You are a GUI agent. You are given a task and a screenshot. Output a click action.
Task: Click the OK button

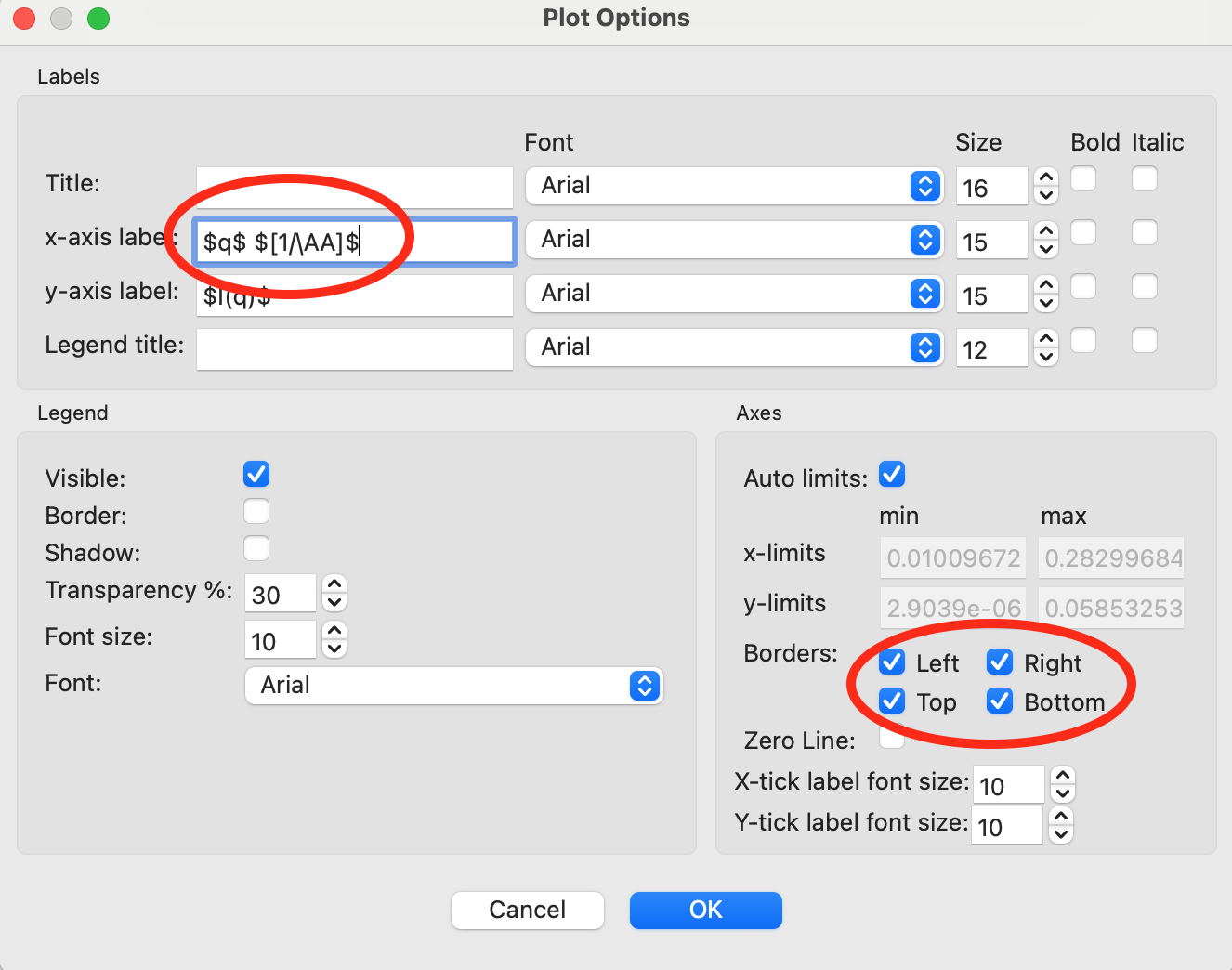click(x=705, y=910)
